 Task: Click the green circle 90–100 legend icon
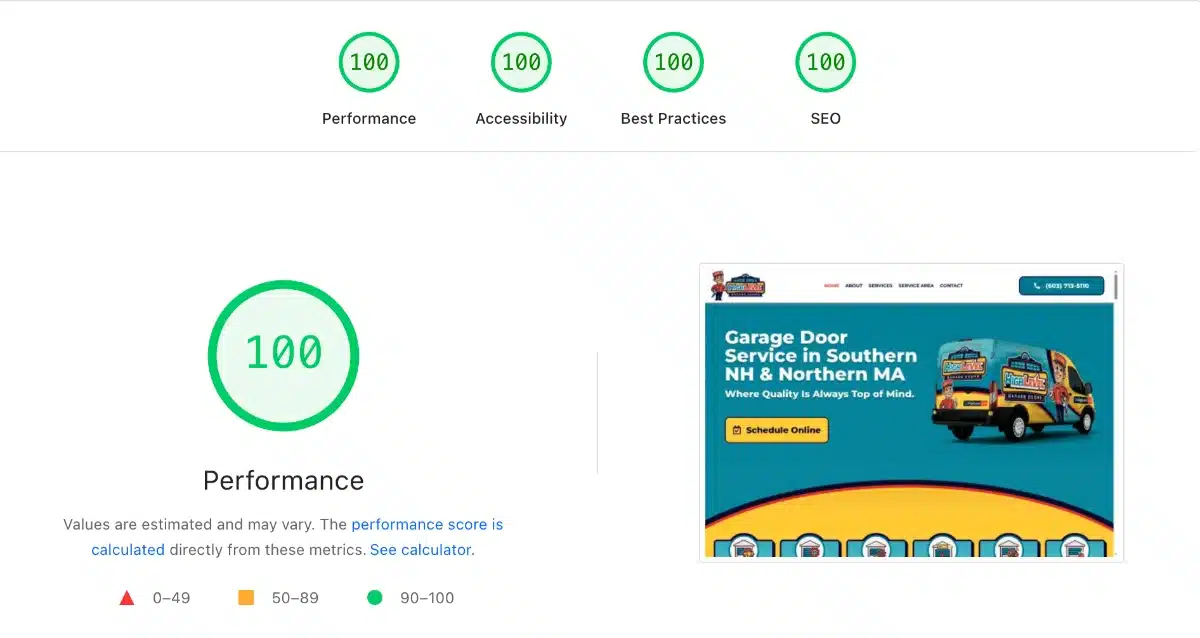click(375, 598)
